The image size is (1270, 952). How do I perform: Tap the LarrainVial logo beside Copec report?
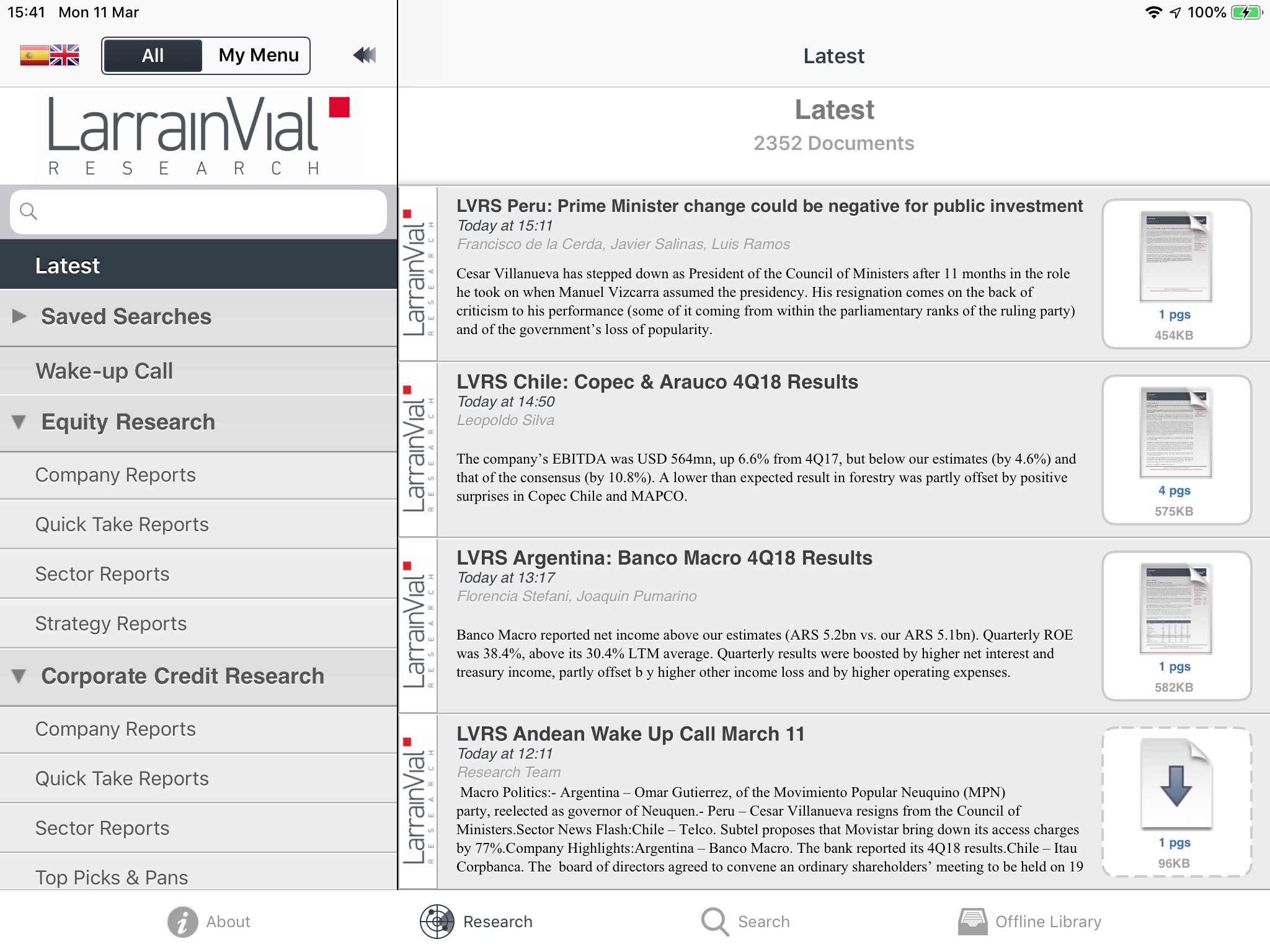(x=418, y=449)
